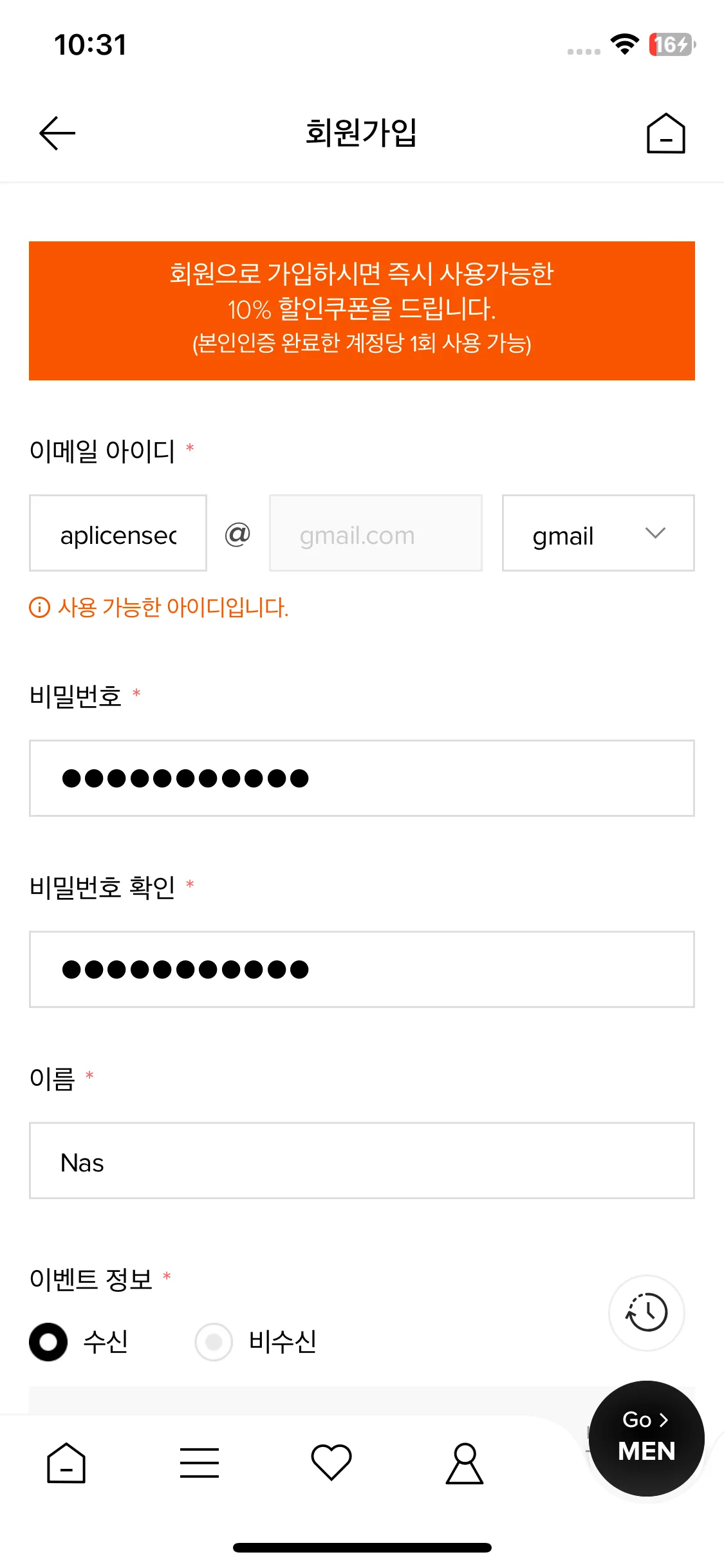Tap the gmail.com domain field

(376, 533)
